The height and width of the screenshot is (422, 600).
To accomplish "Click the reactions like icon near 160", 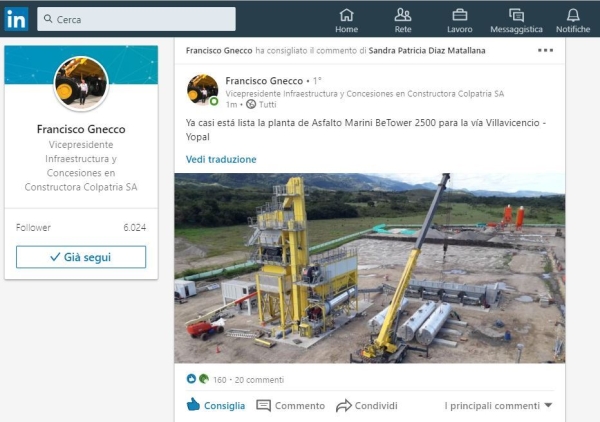I will coord(191,379).
